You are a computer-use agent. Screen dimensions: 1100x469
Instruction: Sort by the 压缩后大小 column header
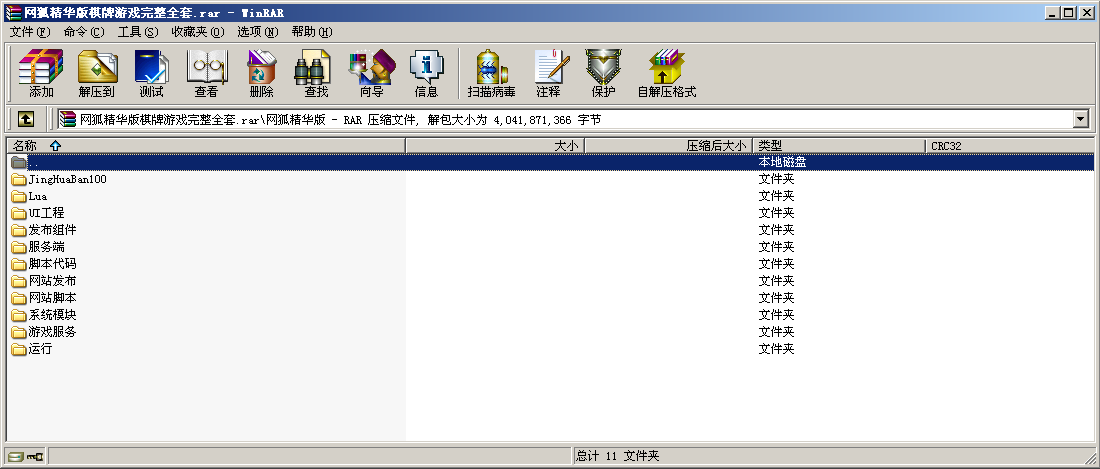(x=669, y=146)
